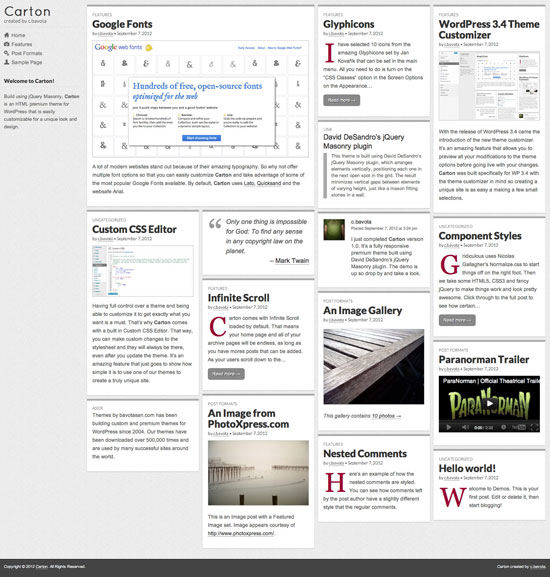Click UNCATEGORIZED label above Custom CSS Editor

(109, 220)
